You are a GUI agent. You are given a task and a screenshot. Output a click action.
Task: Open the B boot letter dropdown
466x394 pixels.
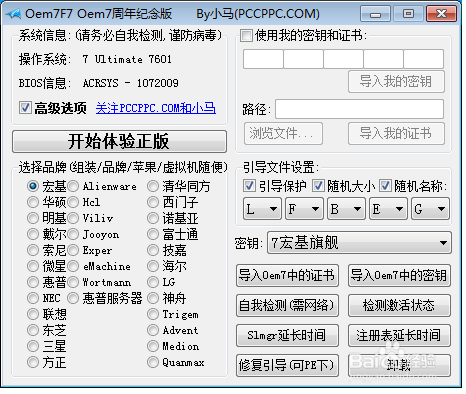pyautogui.click(x=346, y=209)
